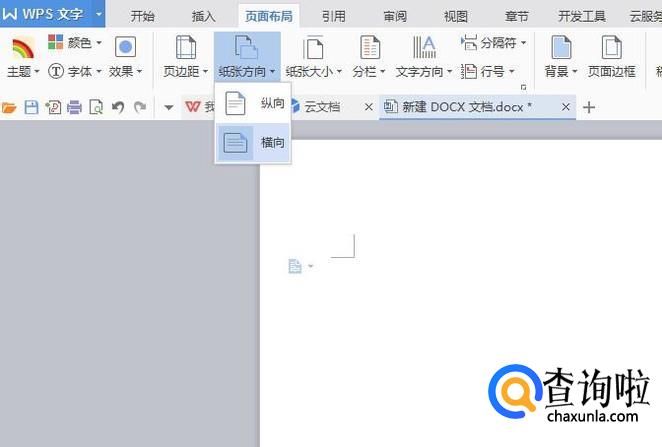Image resolution: width=662 pixels, height=447 pixels.
Task: Expand the 分栏 dropdown arrow
Action: (383, 72)
